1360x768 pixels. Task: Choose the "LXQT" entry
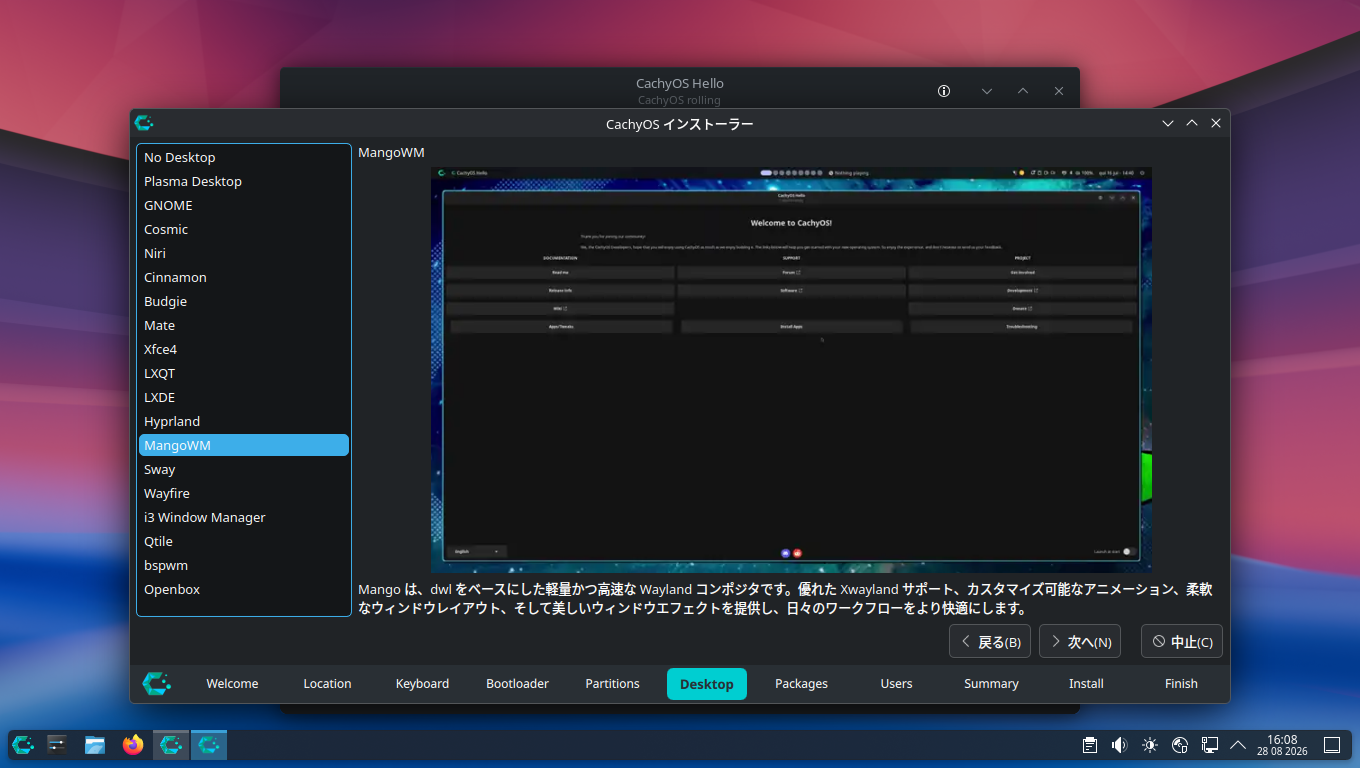click(x=244, y=373)
